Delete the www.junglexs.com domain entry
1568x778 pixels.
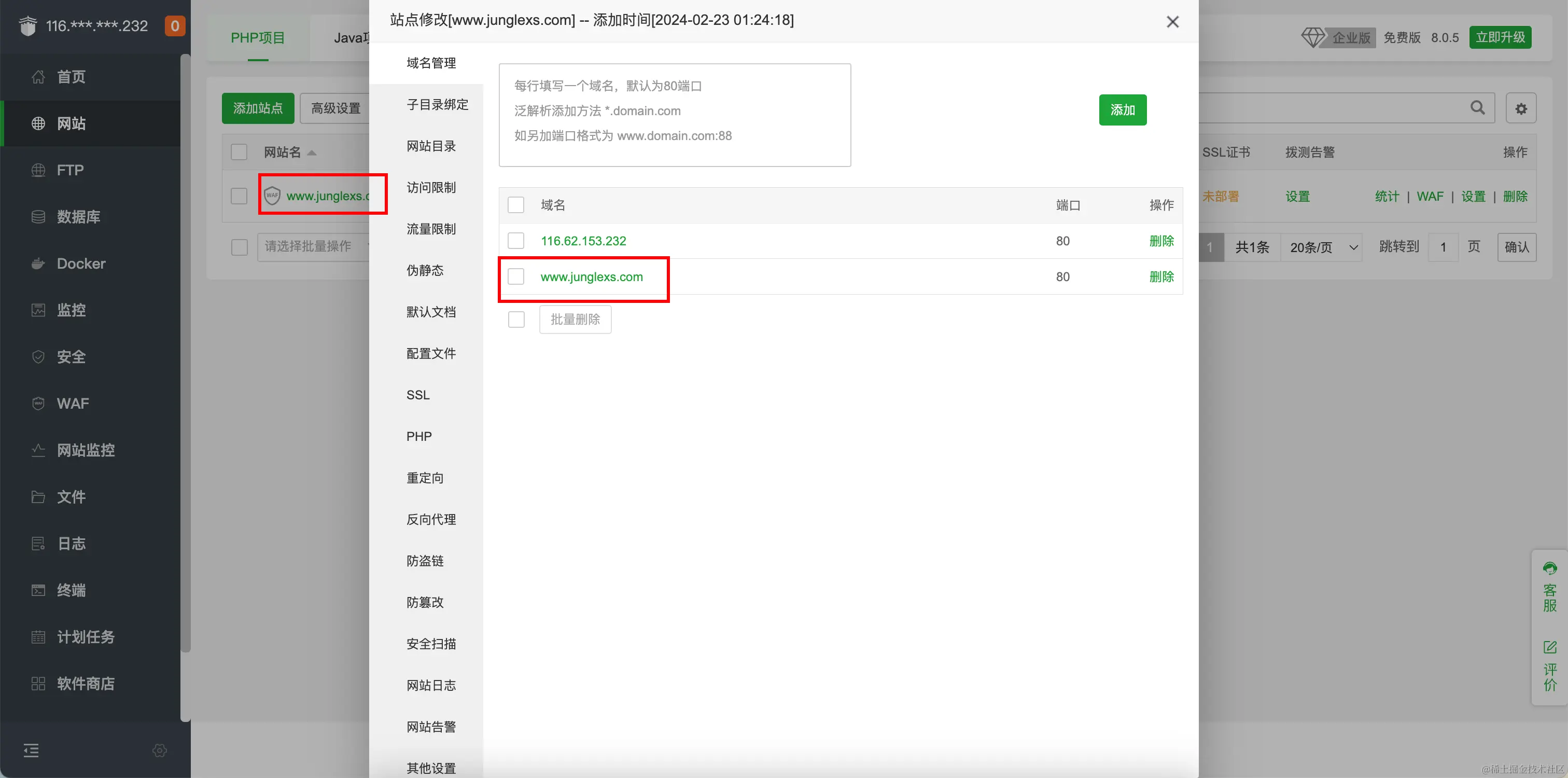(x=1161, y=276)
